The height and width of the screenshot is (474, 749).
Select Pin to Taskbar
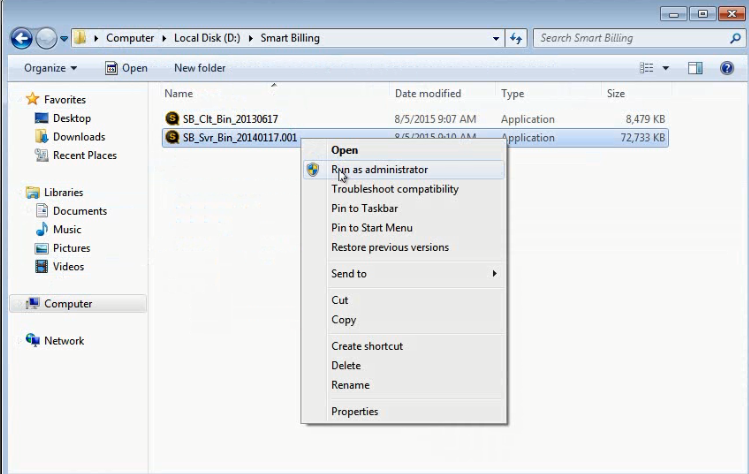click(404, 208)
